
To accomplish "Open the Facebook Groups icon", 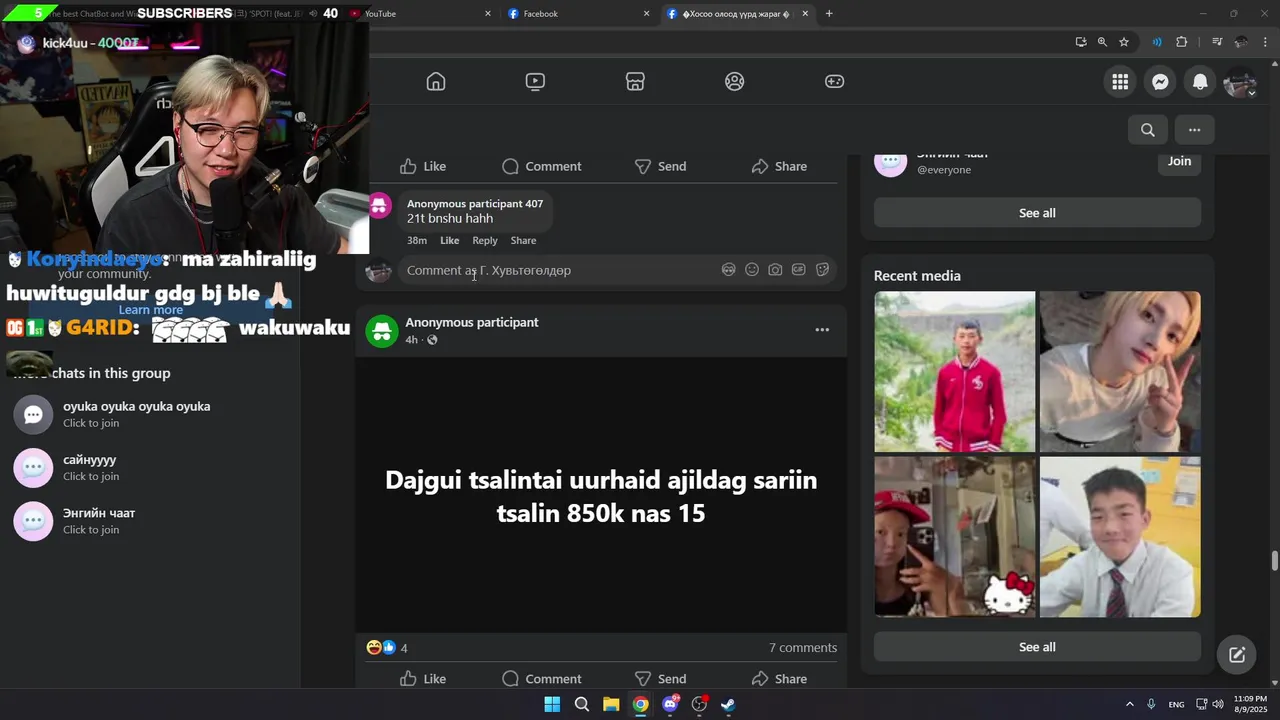I will (x=735, y=82).
